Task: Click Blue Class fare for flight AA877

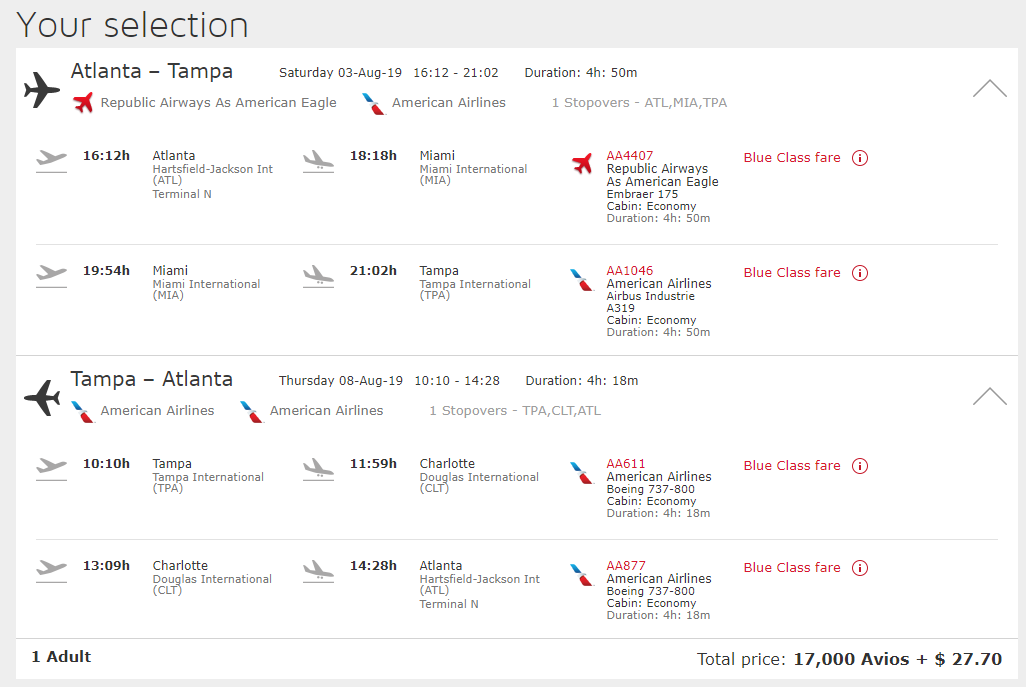Action: [x=792, y=568]
